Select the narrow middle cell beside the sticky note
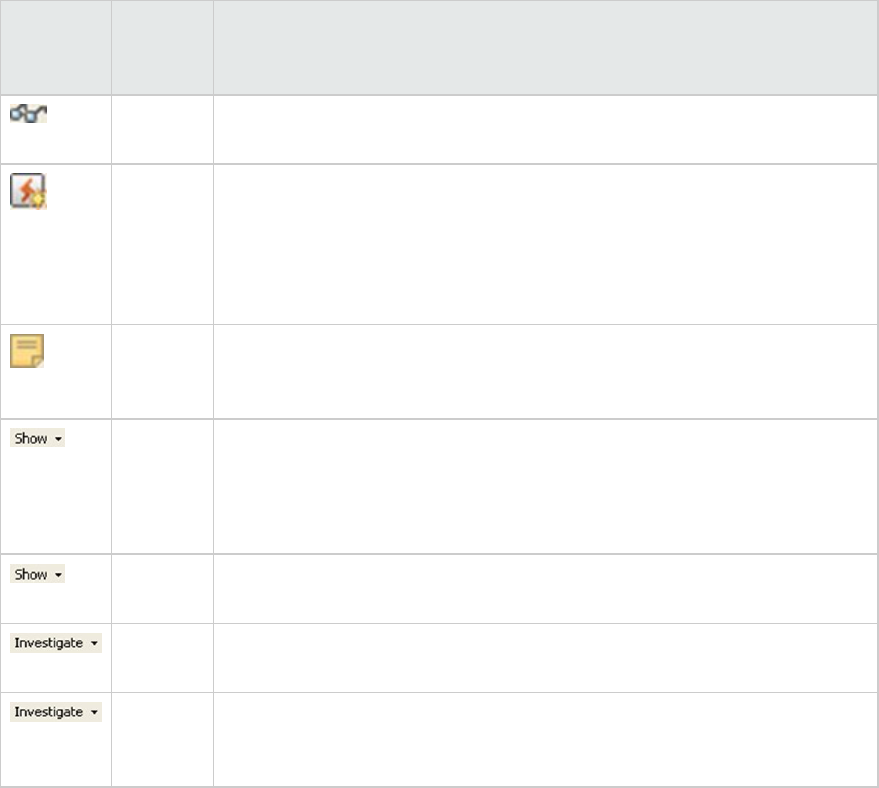This screenshot has width=879, height=788. [162, 371]
